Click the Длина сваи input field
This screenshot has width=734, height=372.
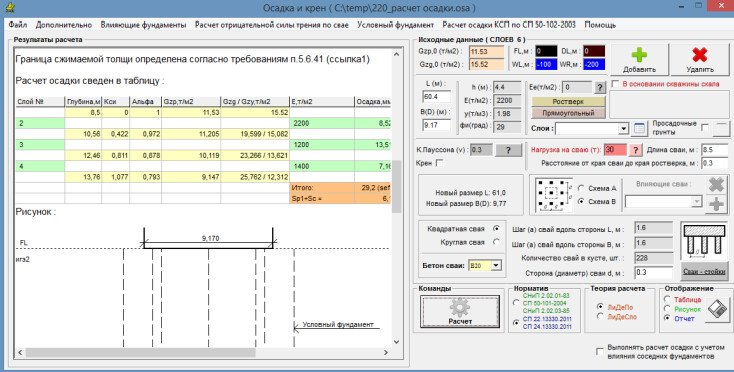tap(715, 150)
